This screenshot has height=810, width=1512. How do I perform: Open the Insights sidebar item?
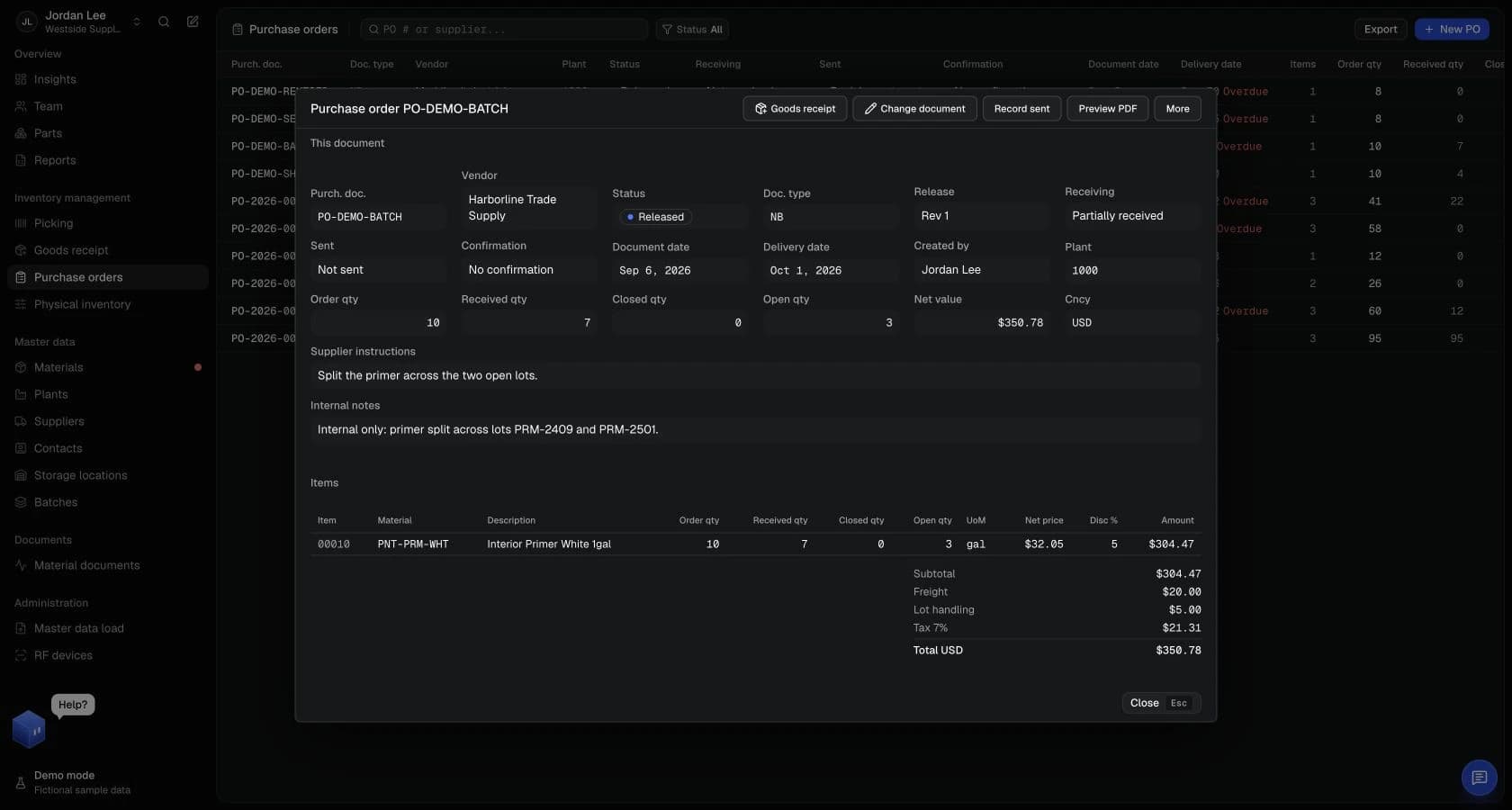(108, 79)
